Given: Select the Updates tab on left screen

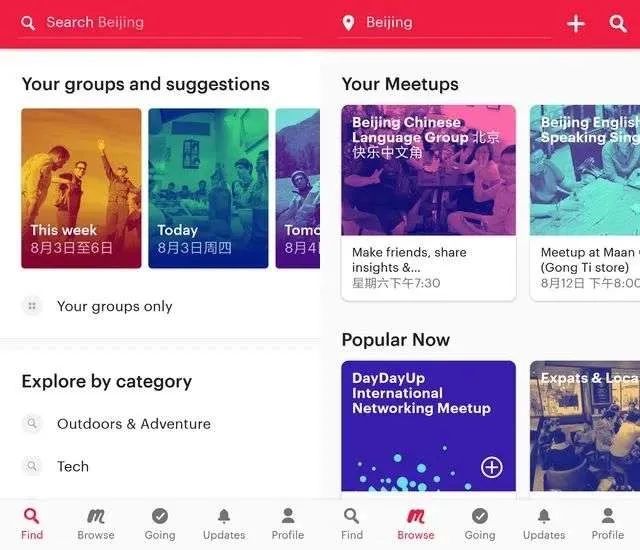Looking at the screenshot, I should click(224, 524).
